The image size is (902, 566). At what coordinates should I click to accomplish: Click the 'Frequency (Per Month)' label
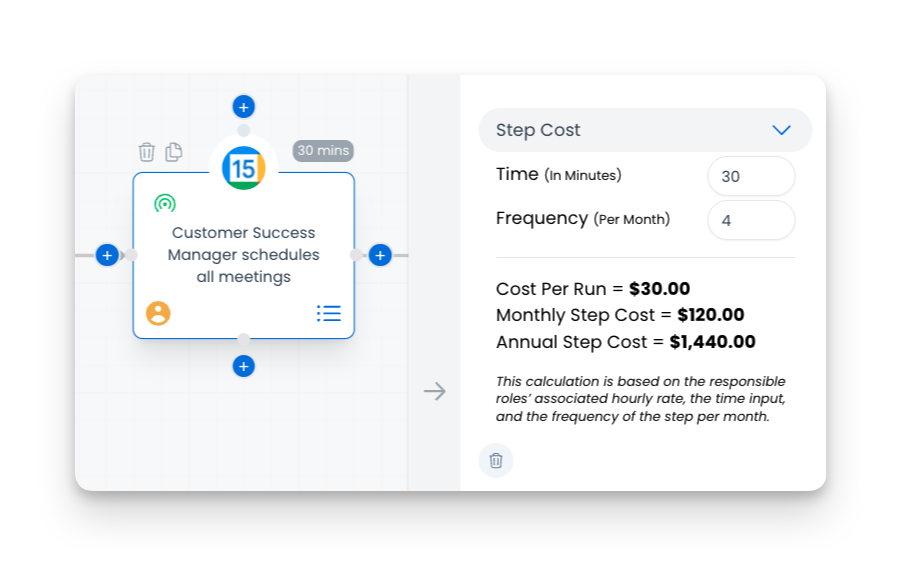point(583,219)
